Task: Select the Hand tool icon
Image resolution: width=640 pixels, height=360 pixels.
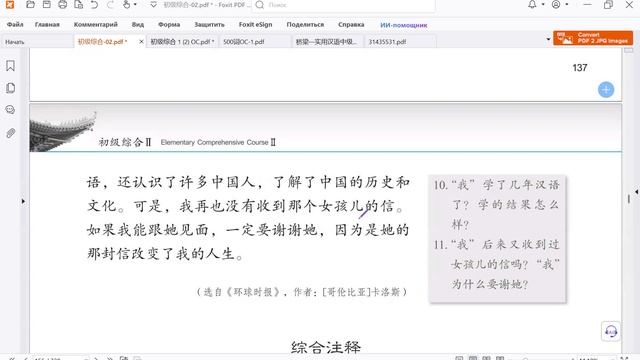Action: click(127, 4)
